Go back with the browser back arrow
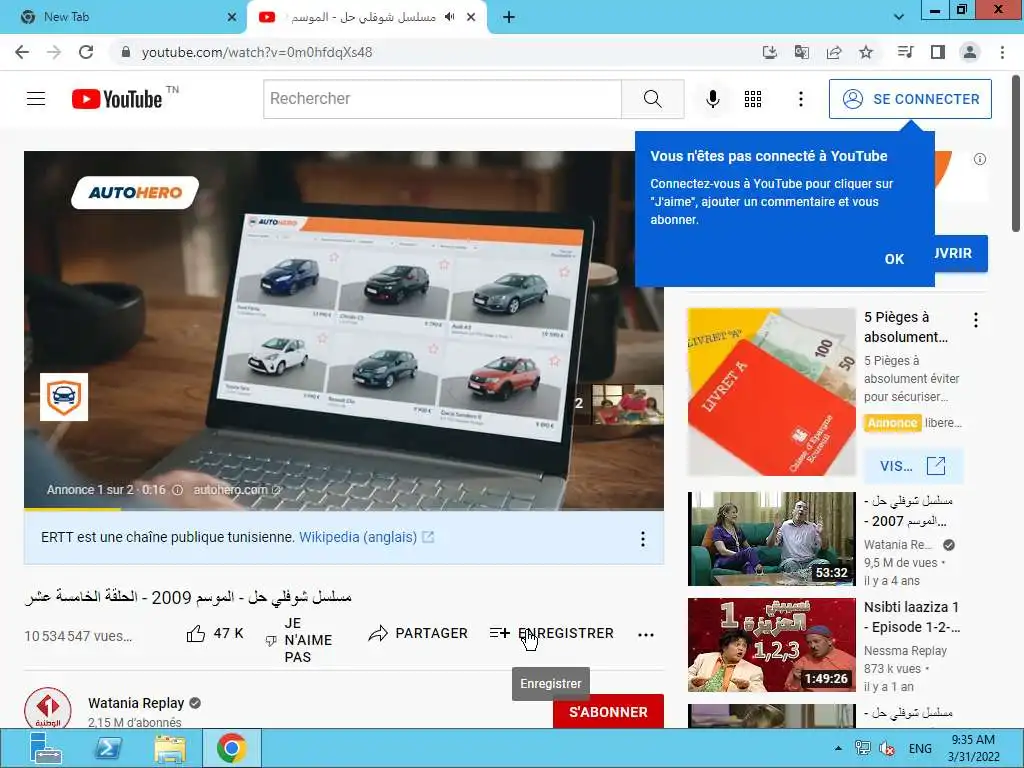Screen dimensions: 1024x768 pyautogui.click(x=22, y=52)
